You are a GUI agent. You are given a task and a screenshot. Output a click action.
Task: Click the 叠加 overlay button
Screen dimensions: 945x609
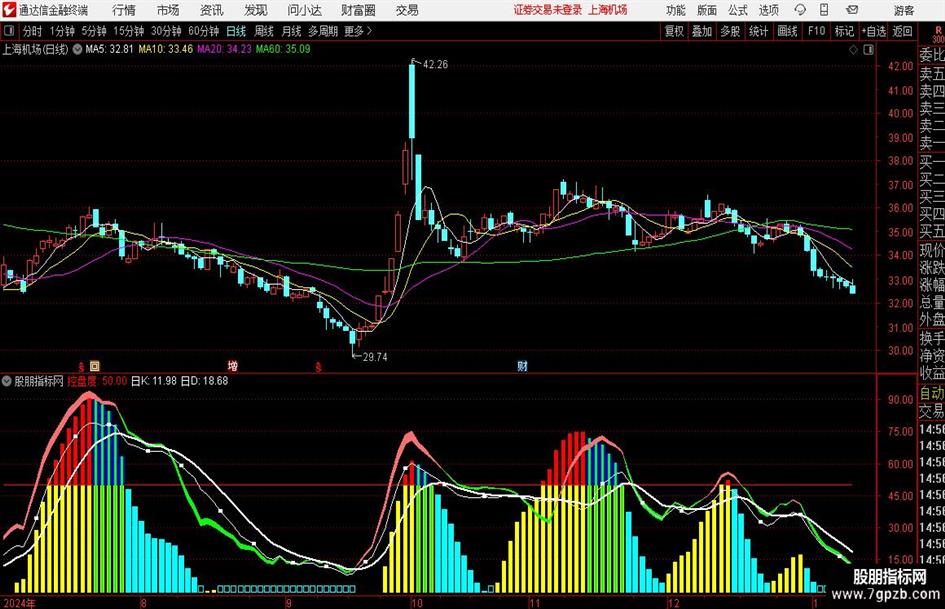coord(702,31)
